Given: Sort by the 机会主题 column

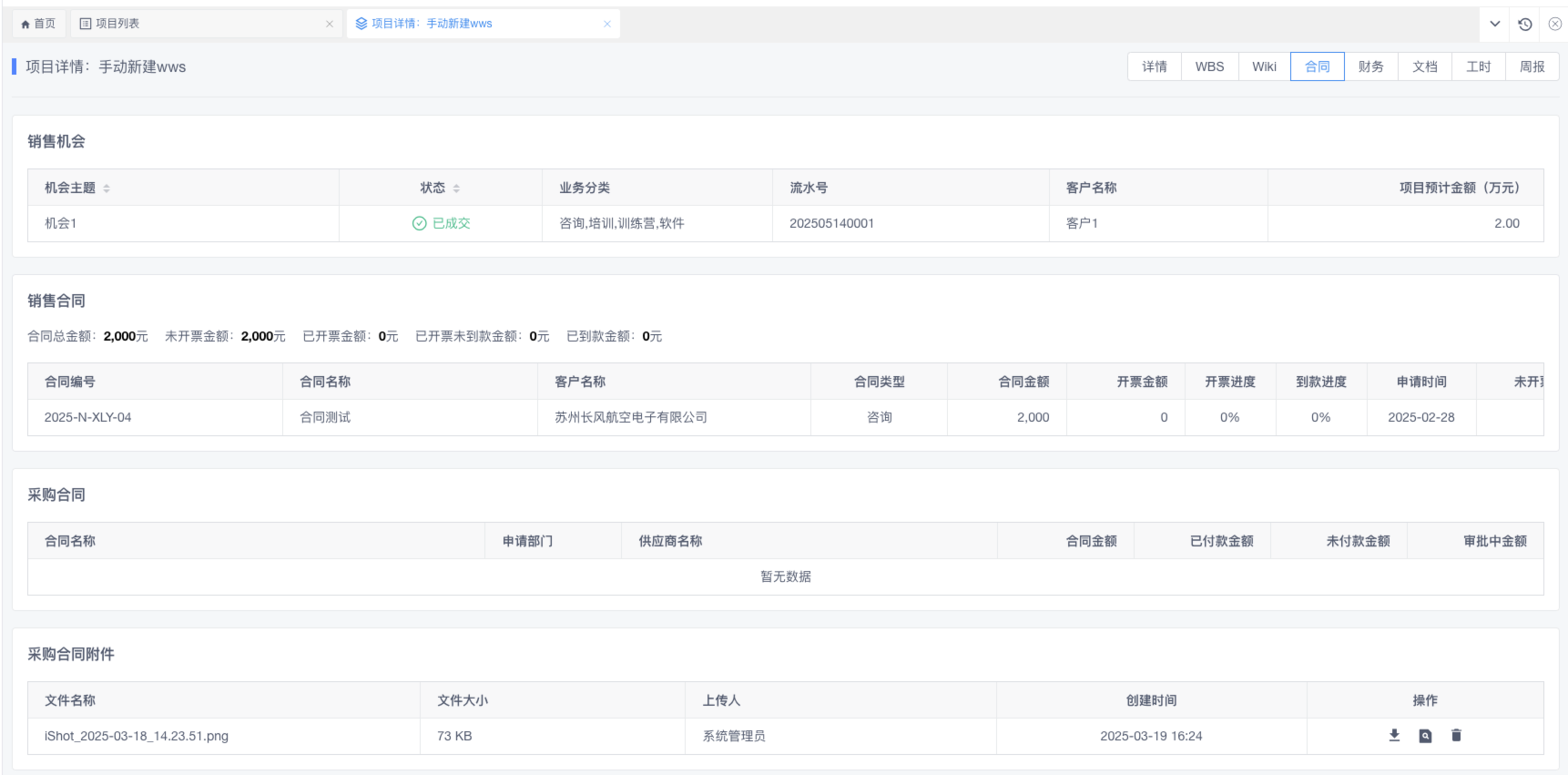Looking at the screenshot, I should tap(107, 189).
